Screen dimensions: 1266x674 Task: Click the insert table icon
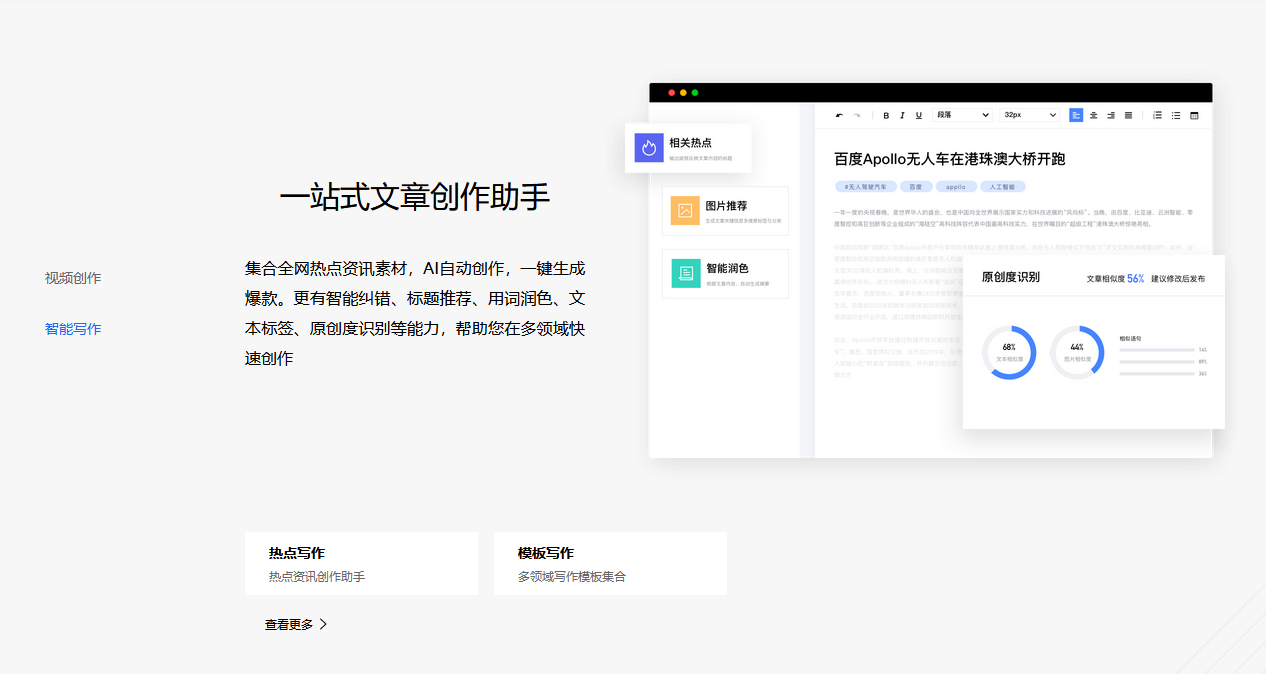pyautogui.click(x=1194, y=114)
